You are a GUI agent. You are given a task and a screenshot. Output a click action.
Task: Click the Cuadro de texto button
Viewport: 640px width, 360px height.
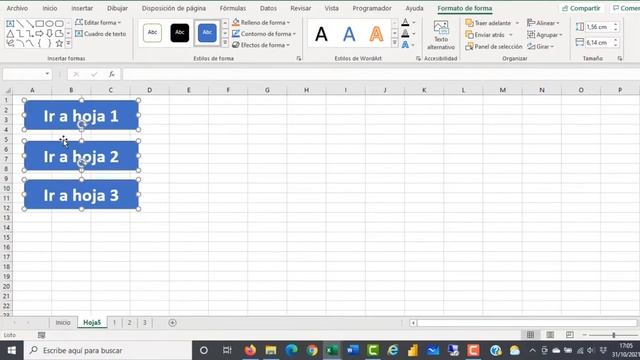[100, 34]
